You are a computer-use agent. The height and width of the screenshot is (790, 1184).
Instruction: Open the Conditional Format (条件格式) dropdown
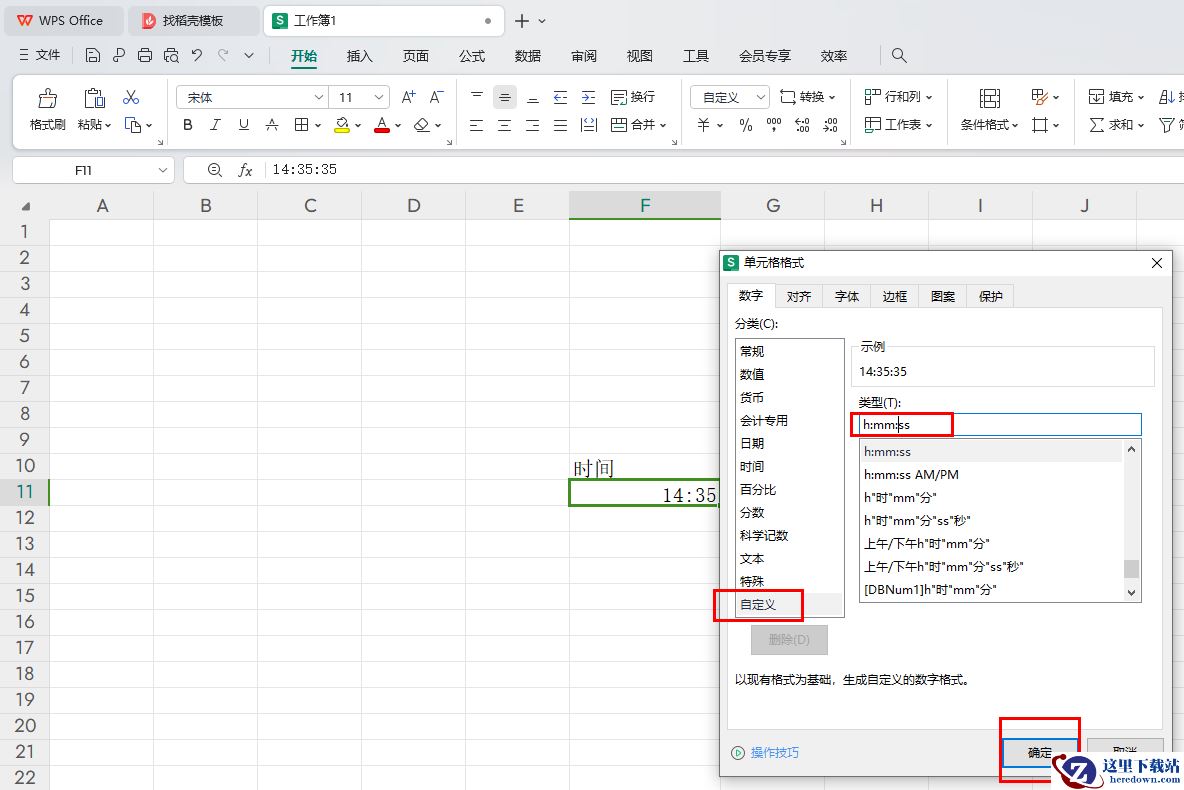989,125
